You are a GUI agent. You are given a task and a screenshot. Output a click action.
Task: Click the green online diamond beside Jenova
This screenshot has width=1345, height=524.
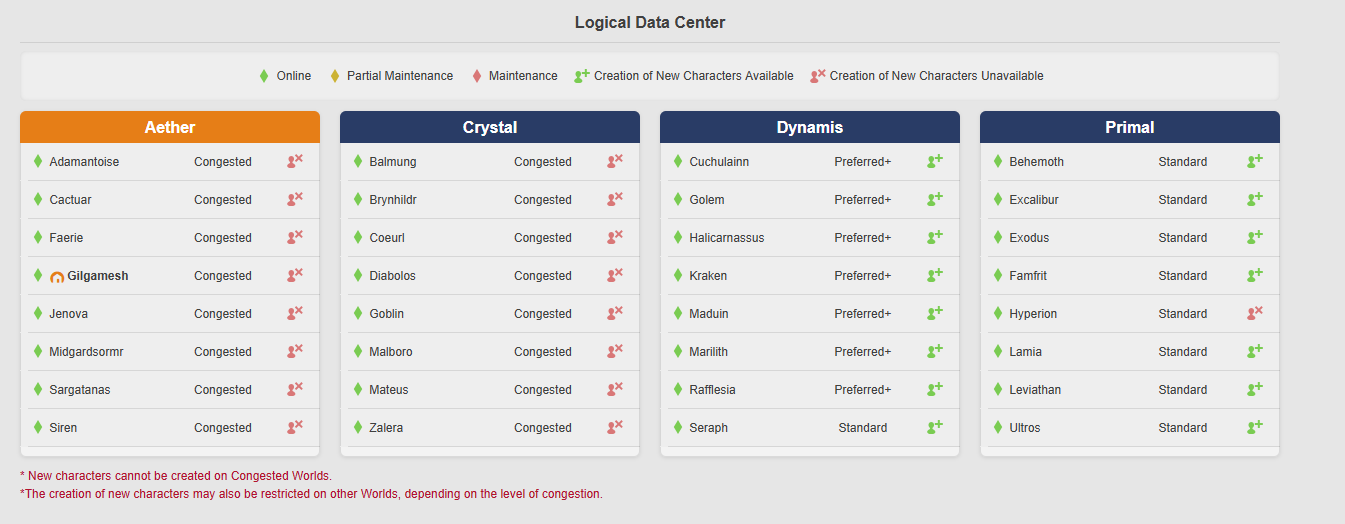pos(38,314)
